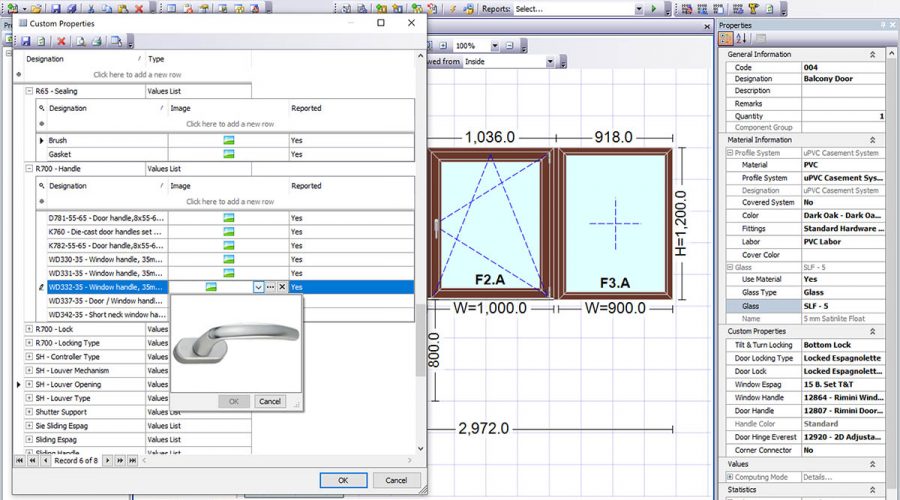Collapse the R65 - Sealing group

pos(29,91)
